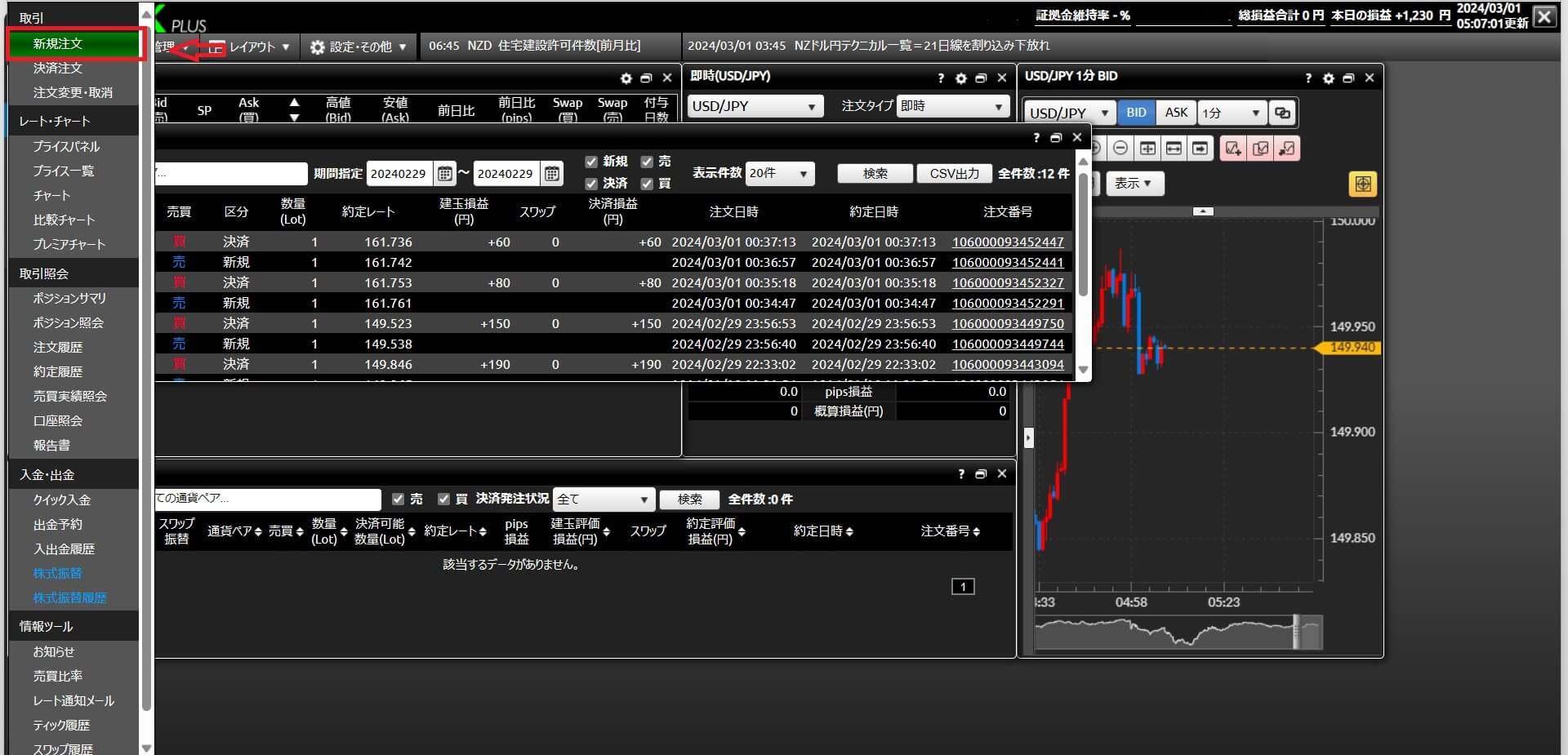Image resolution: width=1568 pixels, height=755 pixels.
Task: Open the 注文タイプ 即時 dropdown
Action: (x=952, y=106)
